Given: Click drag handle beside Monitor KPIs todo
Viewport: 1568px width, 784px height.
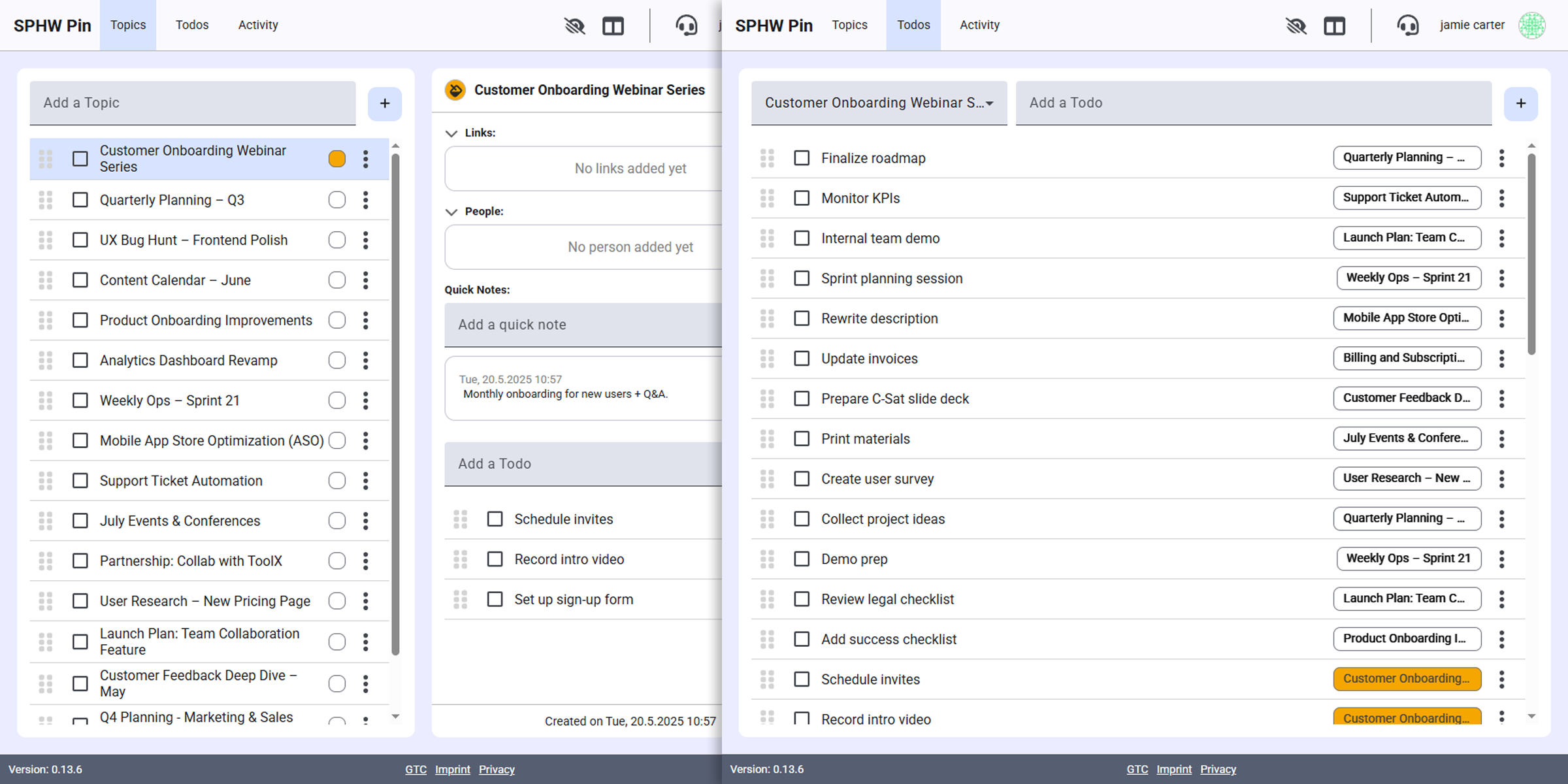Looking at the screenshot, I should [767, 199].
